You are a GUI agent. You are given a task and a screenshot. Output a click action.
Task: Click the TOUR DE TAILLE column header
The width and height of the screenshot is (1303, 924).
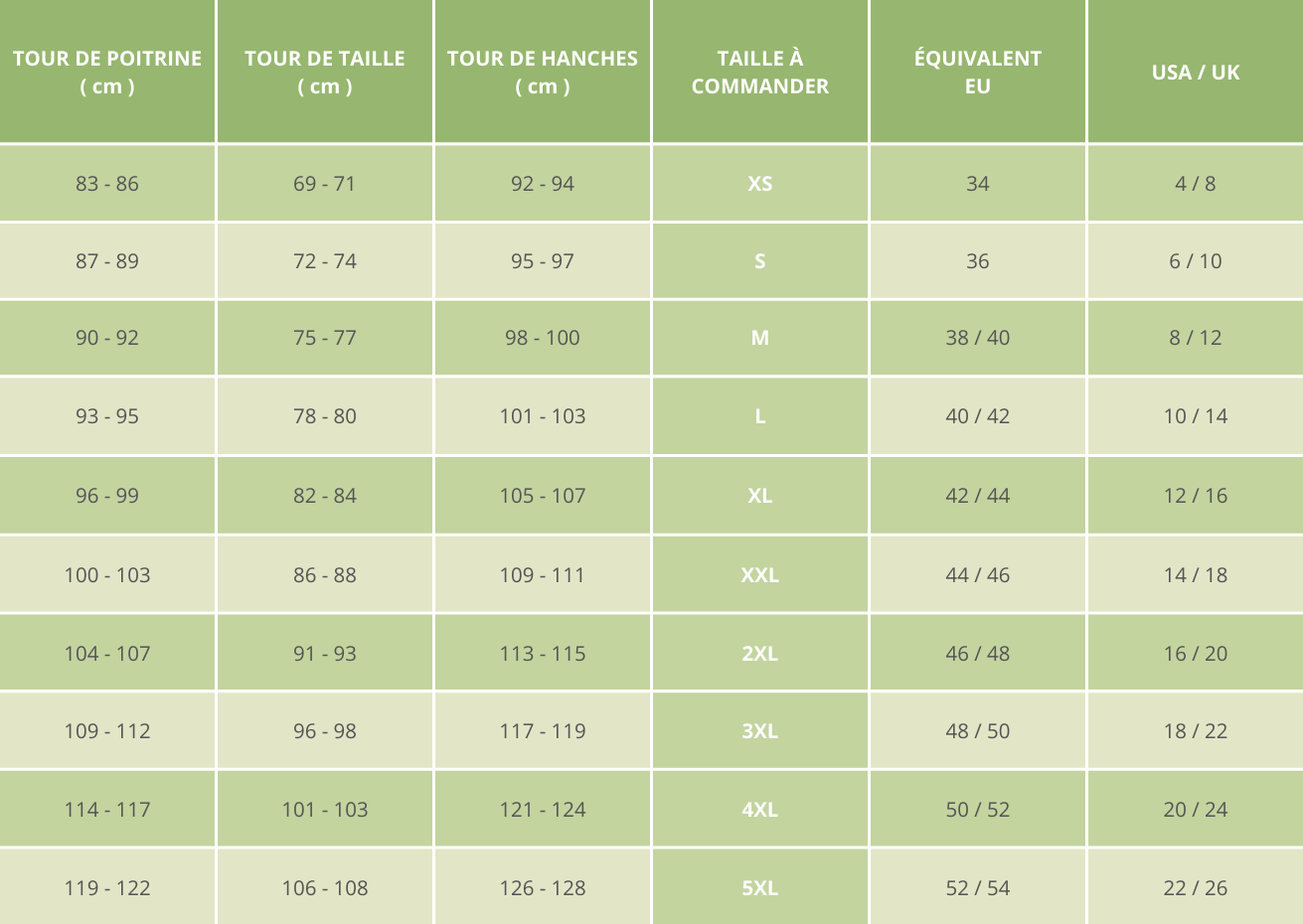point(325,73)
